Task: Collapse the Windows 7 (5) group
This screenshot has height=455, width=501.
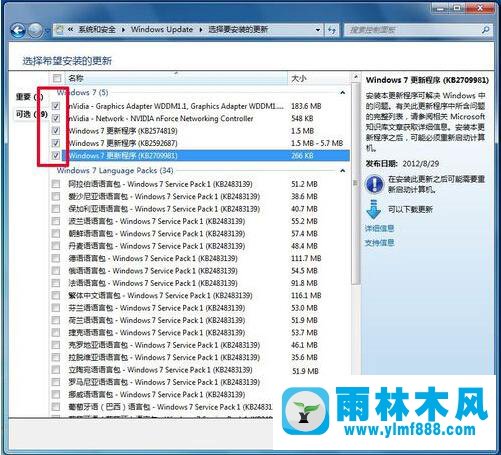Action: coord(342,93)
